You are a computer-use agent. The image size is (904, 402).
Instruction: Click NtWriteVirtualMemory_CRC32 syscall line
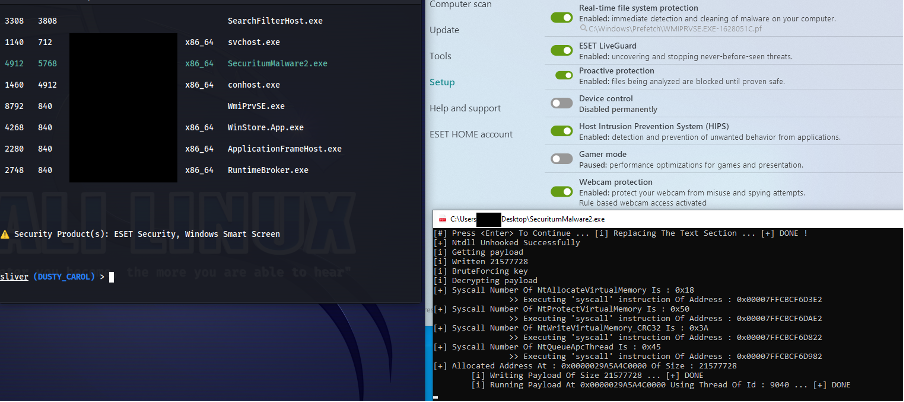pyautogui.click(x=571, y=328)
